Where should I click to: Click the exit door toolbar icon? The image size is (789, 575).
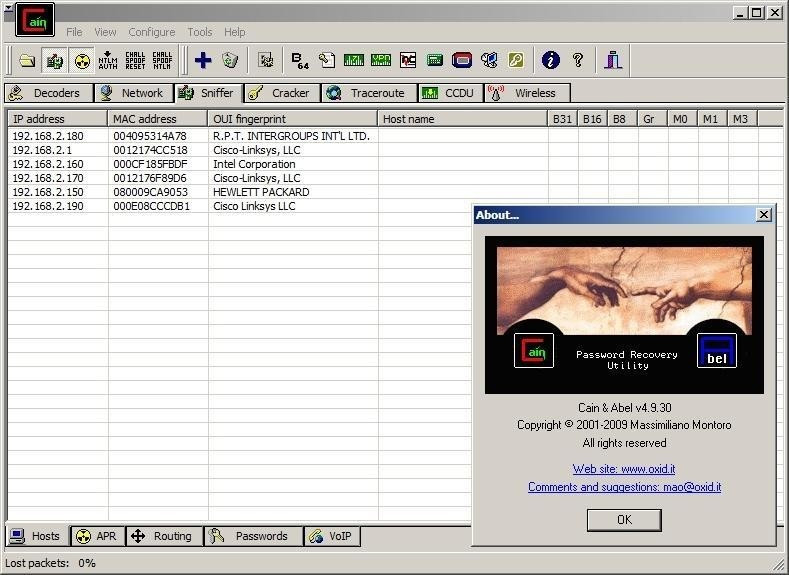pyautogui.click(x=613, y=61)
